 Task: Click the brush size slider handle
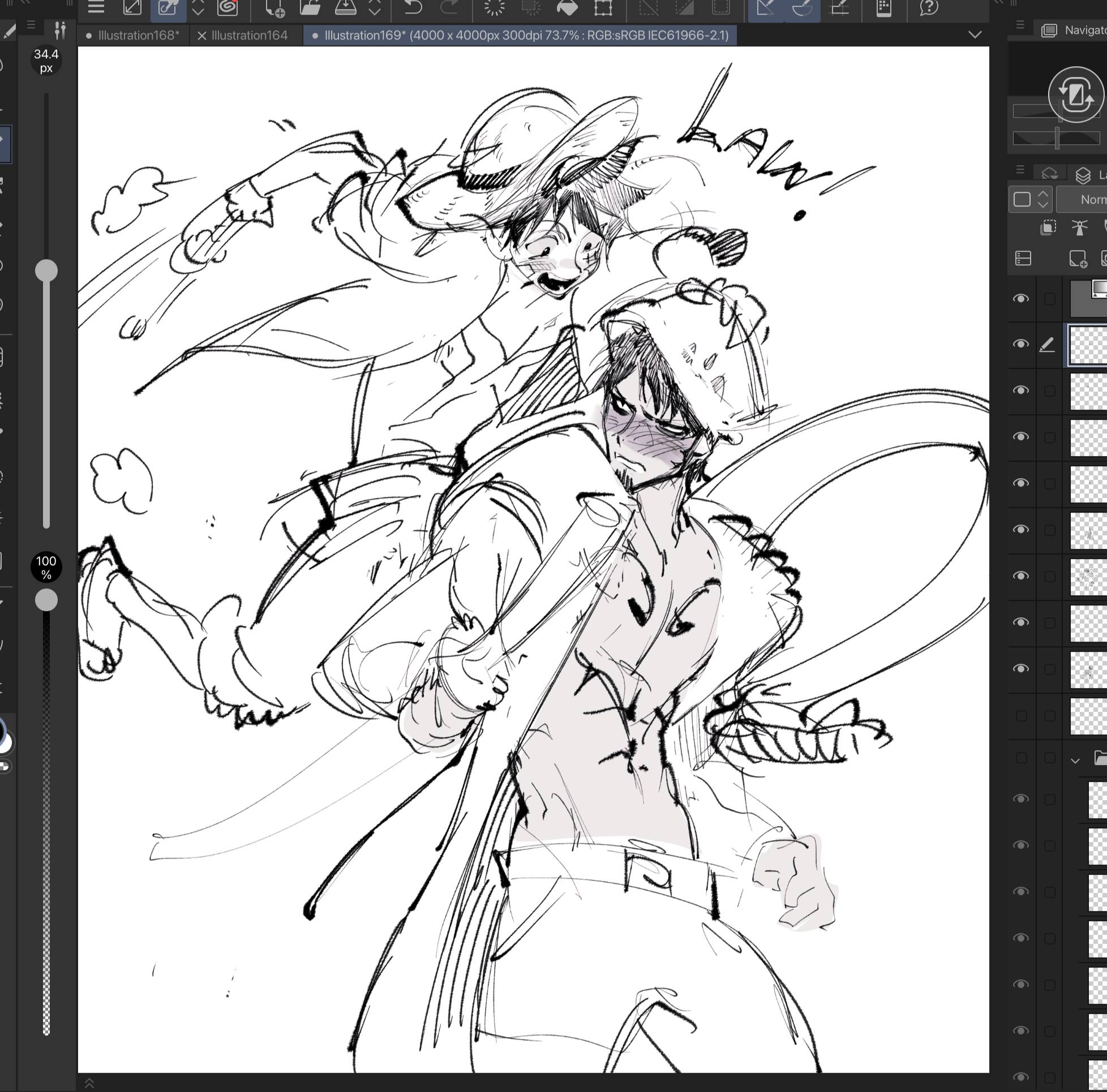(x=46, y=270)
